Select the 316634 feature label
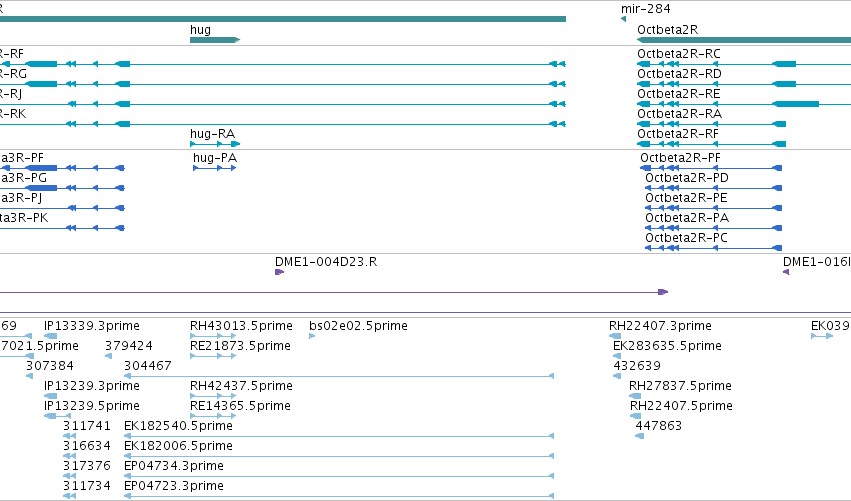 [86, 446]
